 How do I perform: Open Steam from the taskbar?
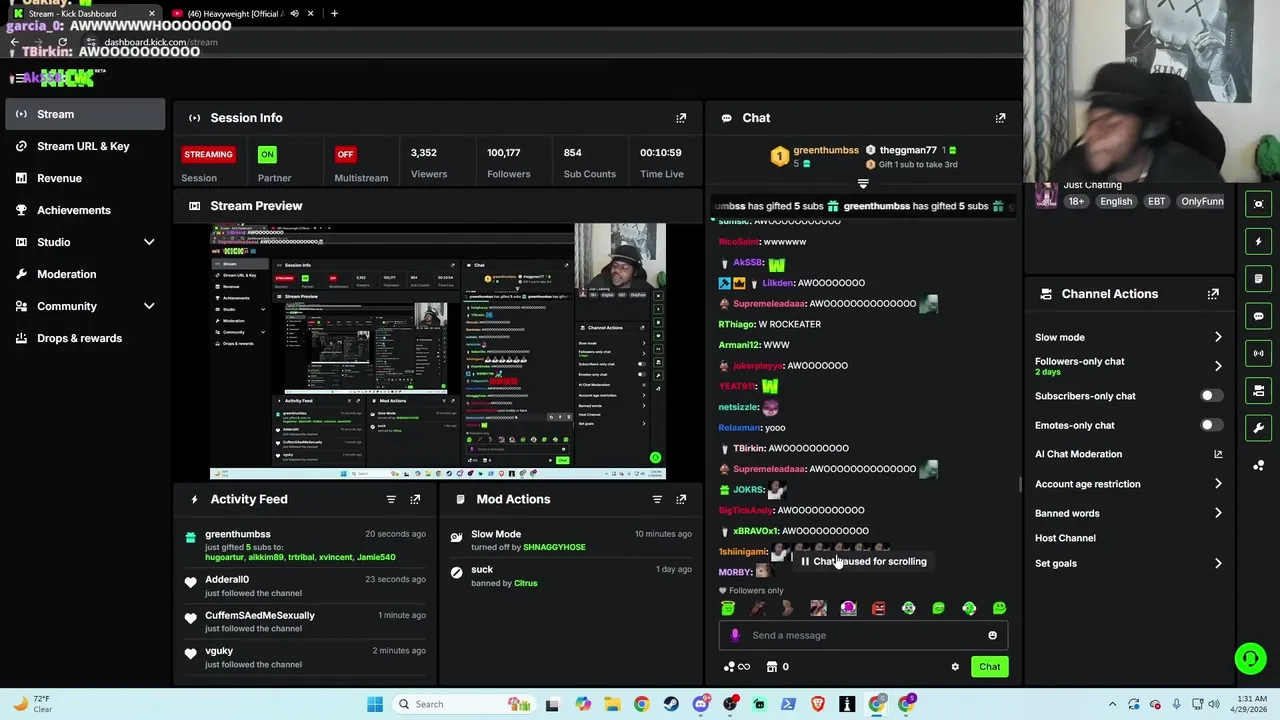tap(671, 704)
